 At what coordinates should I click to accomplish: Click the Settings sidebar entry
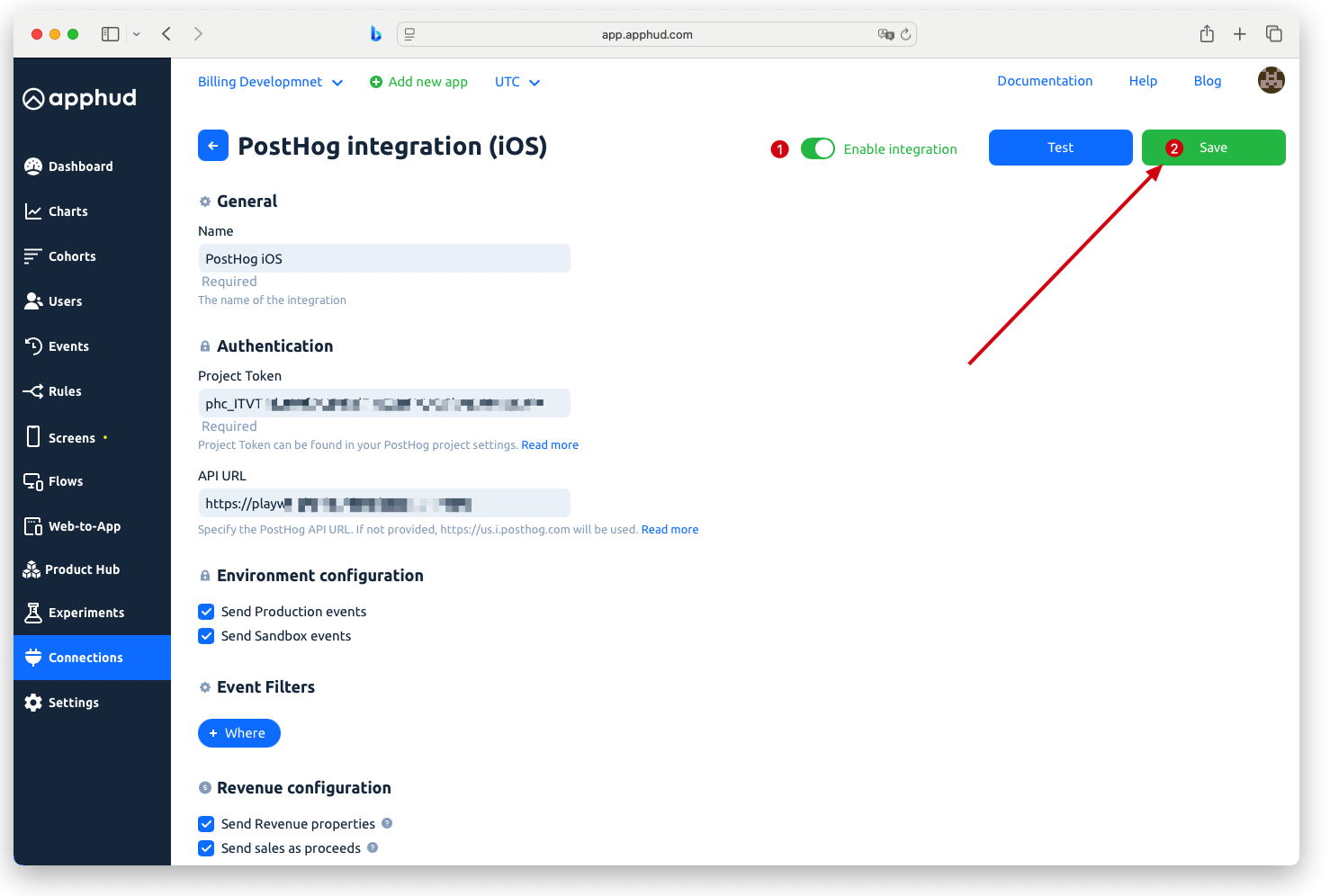(92, 703)
